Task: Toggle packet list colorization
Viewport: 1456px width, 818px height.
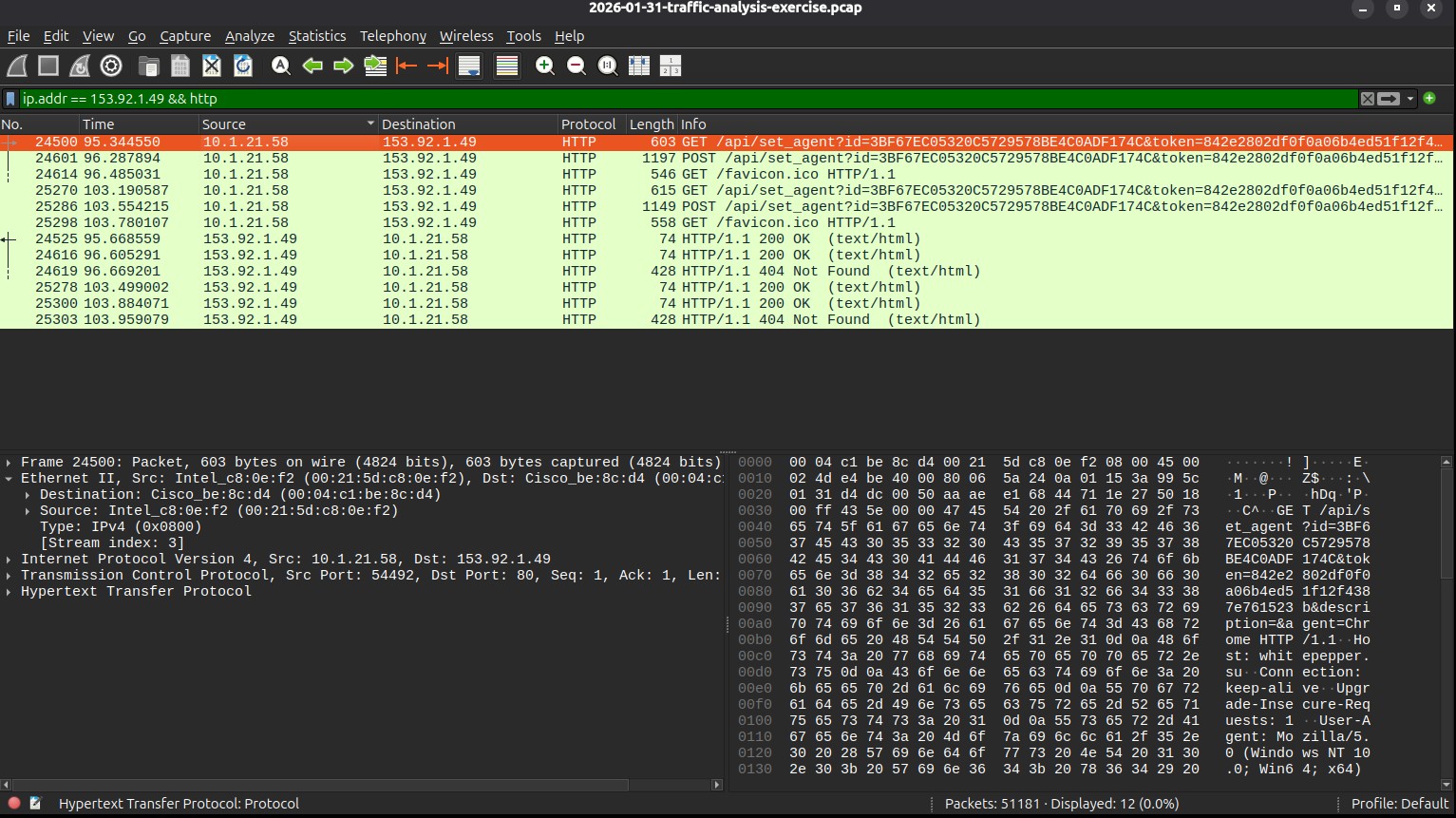Action: pos(507,66)
